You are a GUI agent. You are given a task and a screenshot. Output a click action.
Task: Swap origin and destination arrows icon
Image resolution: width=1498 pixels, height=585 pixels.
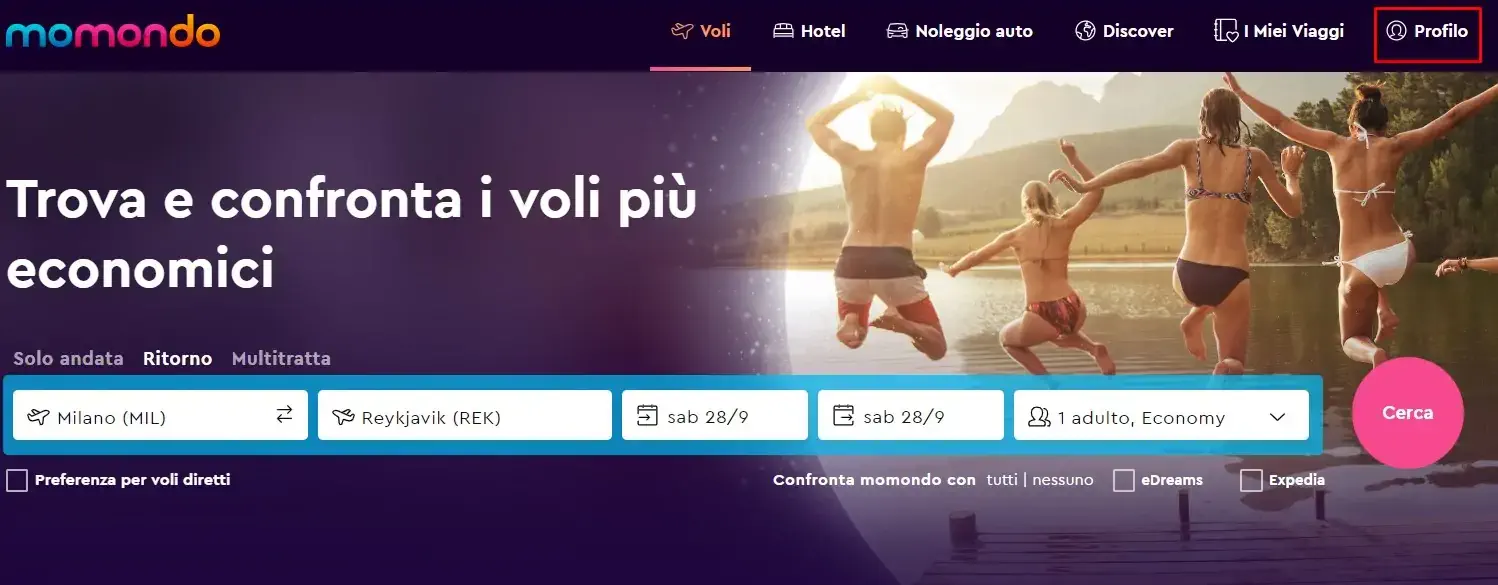tap(285, 414)
